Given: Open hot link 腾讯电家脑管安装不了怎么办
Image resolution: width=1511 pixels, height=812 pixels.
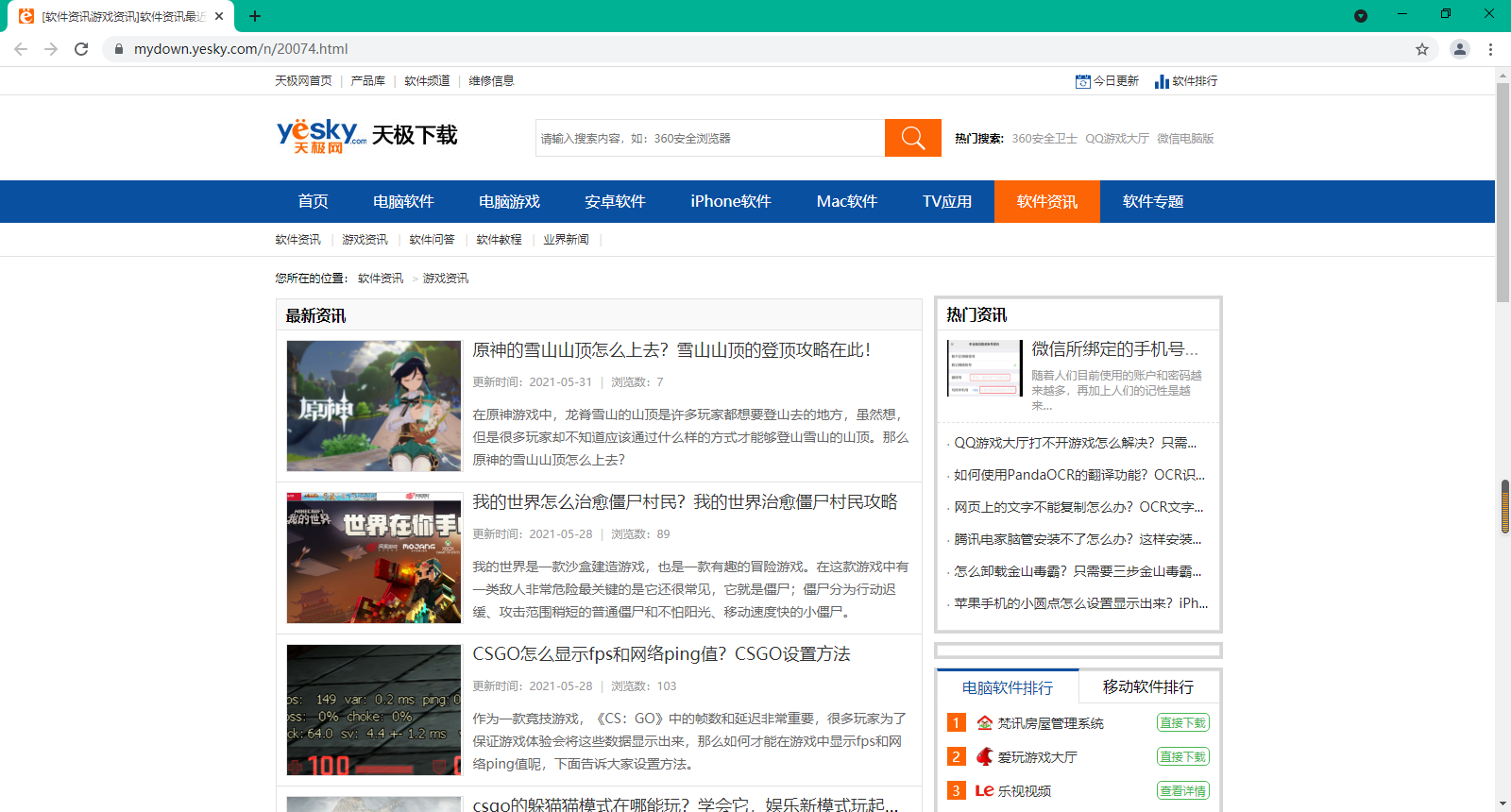Looking at the screenshot, I should [1078, 539].
